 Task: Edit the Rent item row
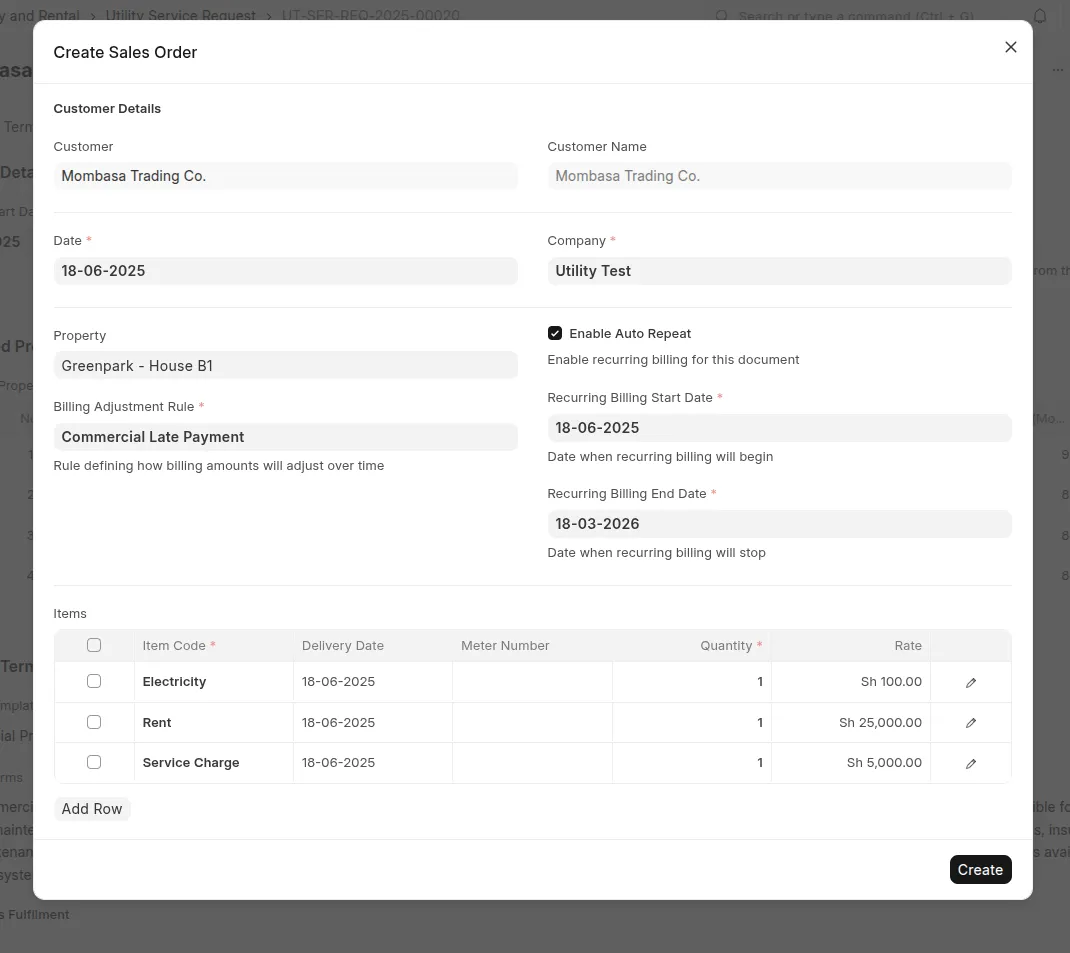[970, 722]
